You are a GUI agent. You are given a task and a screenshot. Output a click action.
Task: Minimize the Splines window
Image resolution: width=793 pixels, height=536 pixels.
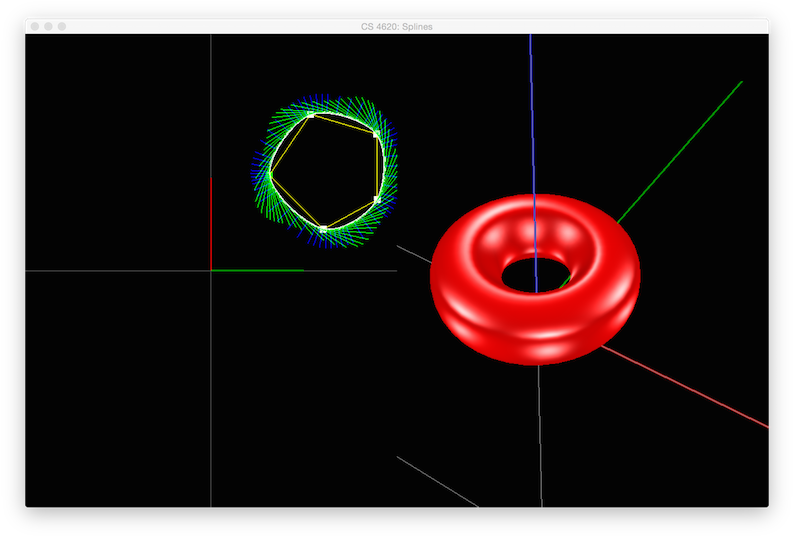[48, 26]
